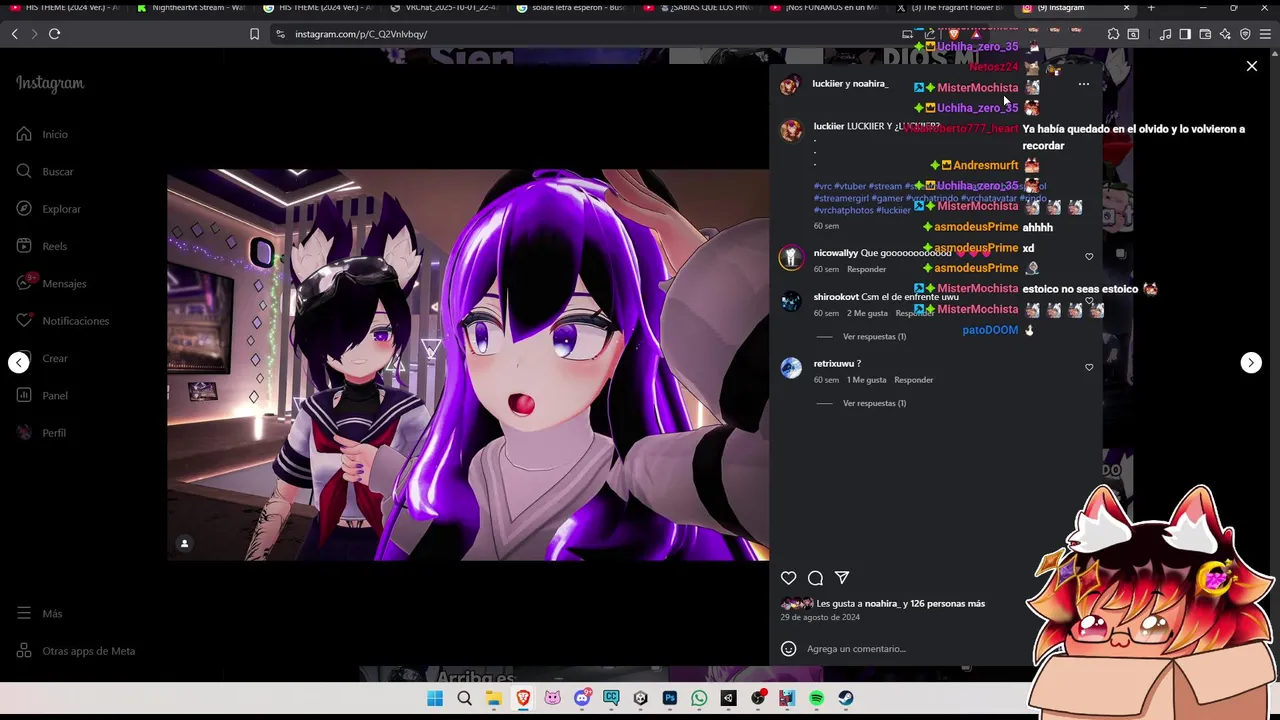The width and height of the screenshot is (1280, 720).
Task: Go to Reels in the sidebar
Action: pyautogui.click(x=41, y=246)
